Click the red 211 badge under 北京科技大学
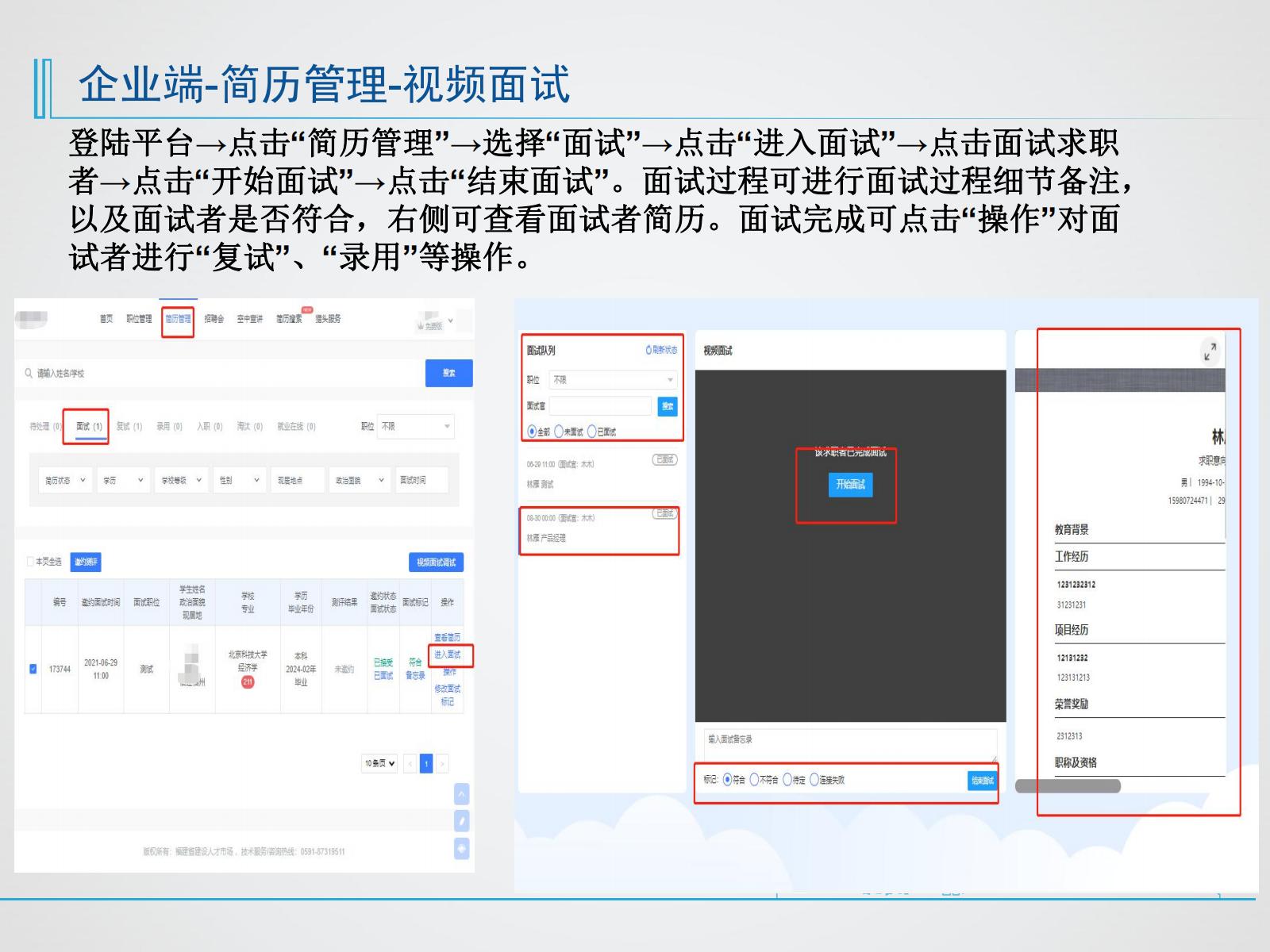Viewport: 1270px width, 952px height. [248, 681]
